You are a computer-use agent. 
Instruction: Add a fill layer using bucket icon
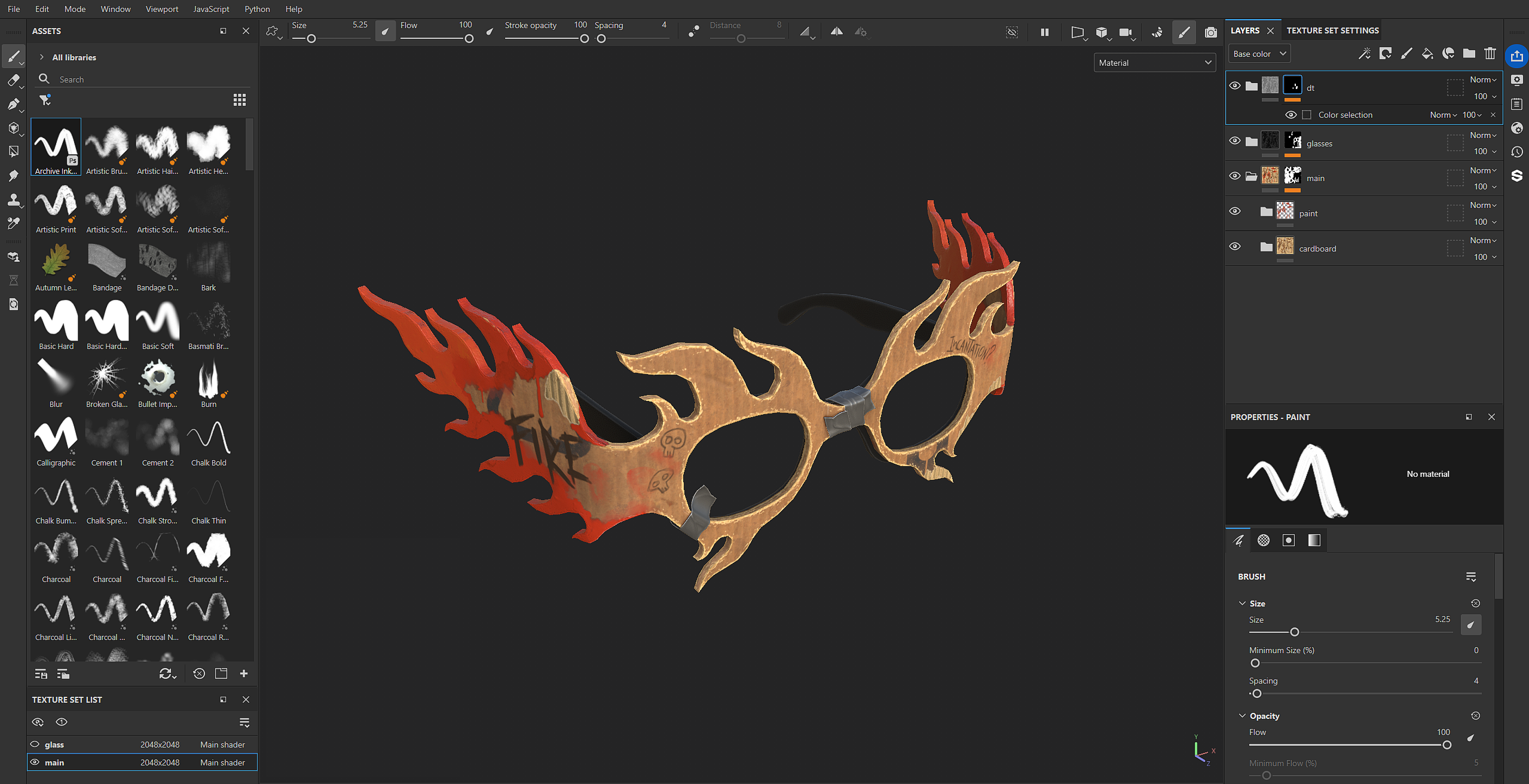(x=1427, y=54)
